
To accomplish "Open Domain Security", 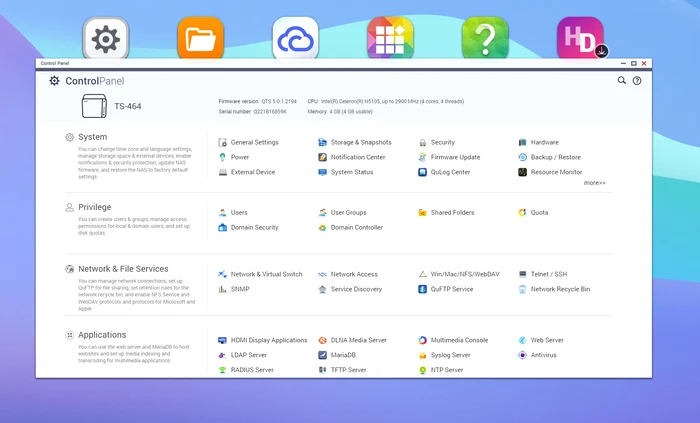I will (x=248, y=227).
